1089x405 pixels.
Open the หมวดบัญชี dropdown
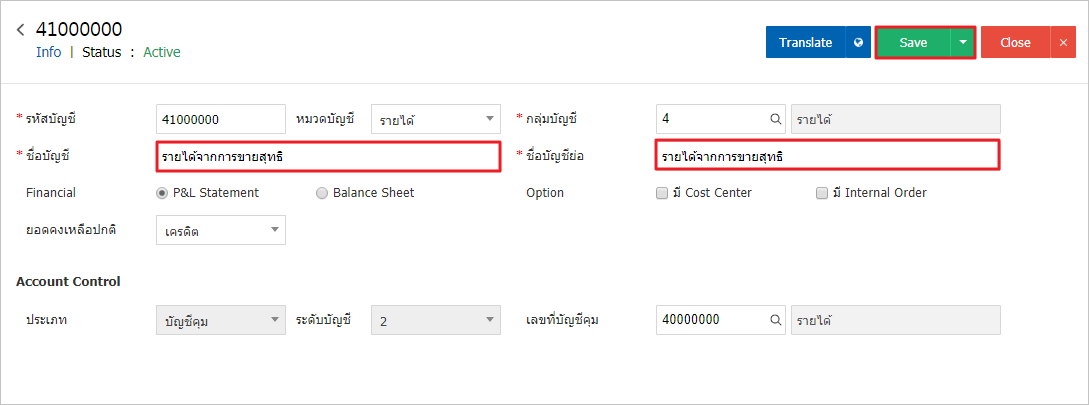[436, 119]
